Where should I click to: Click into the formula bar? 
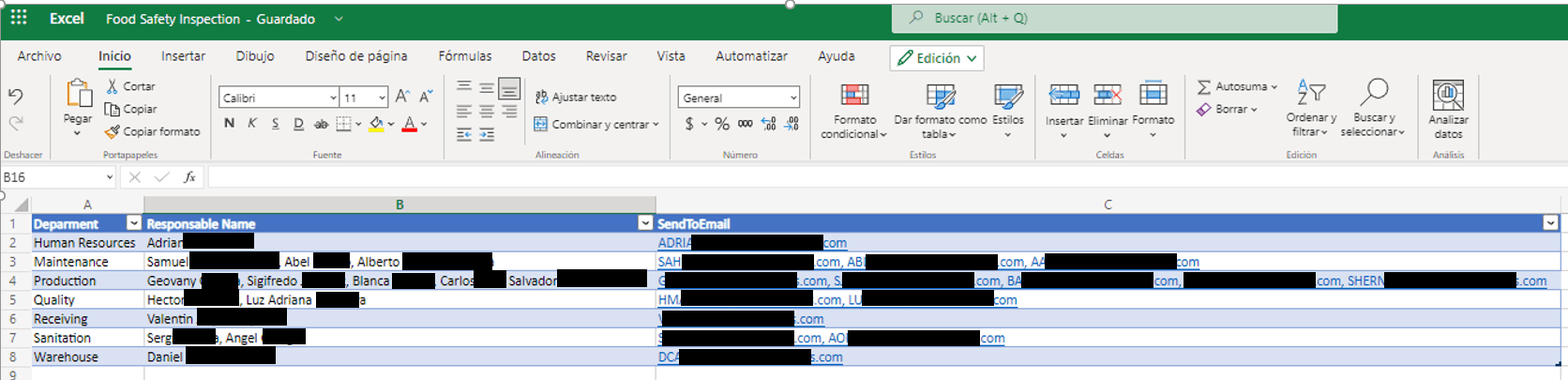(886, 176)
